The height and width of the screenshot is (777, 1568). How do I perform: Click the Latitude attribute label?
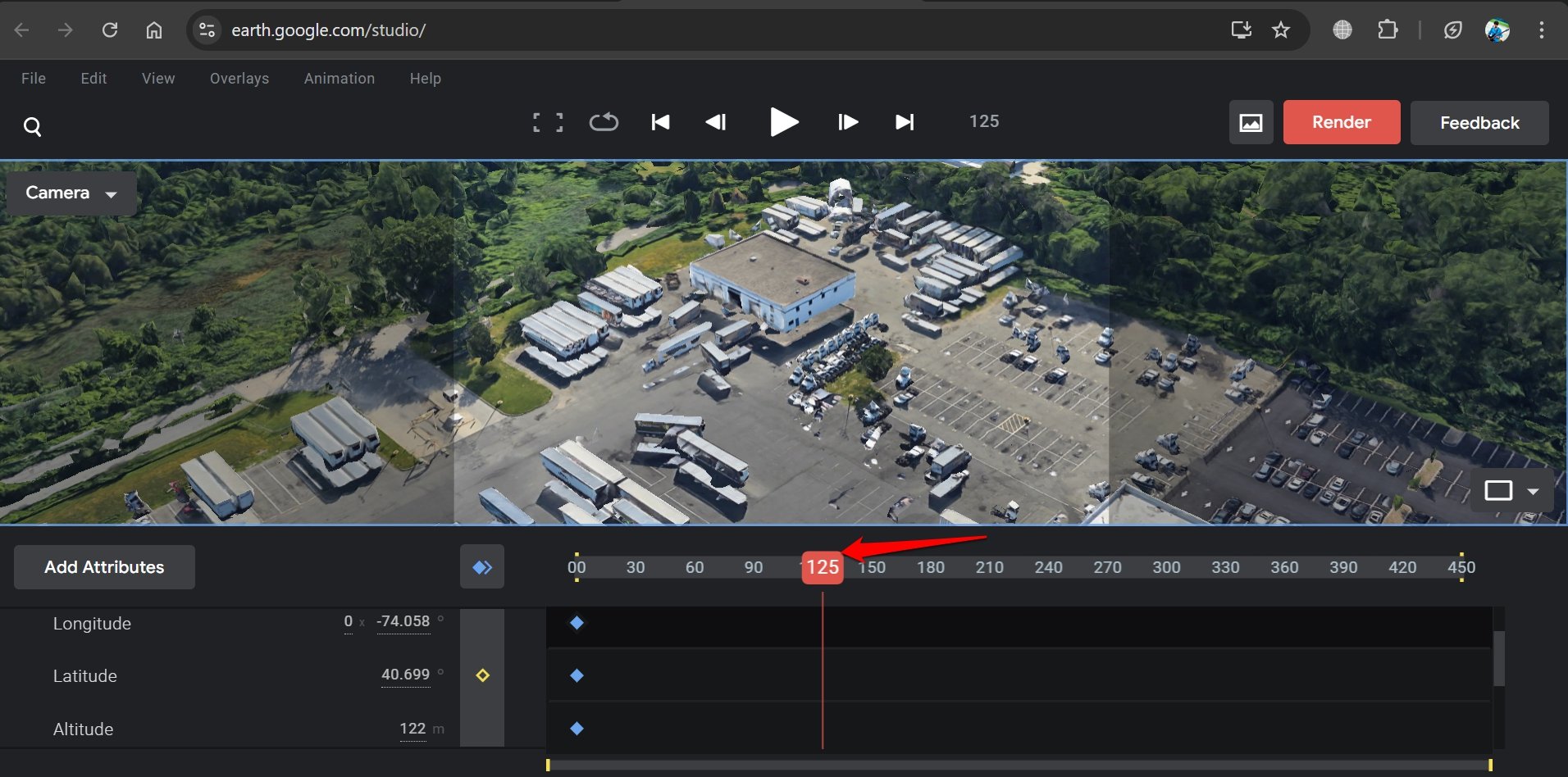[x=85, y=676]
